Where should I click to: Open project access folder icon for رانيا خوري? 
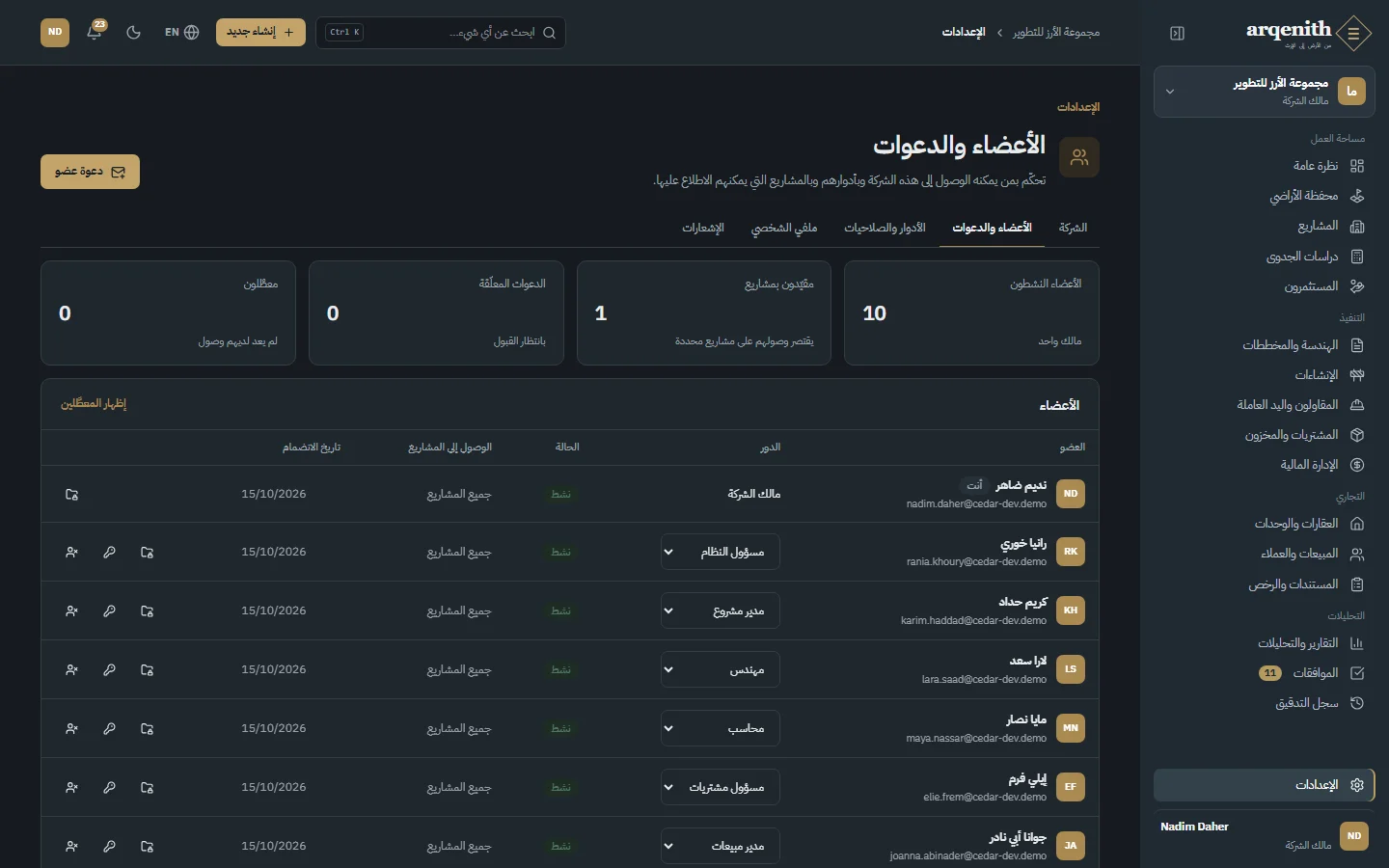(x=147, y=553)
